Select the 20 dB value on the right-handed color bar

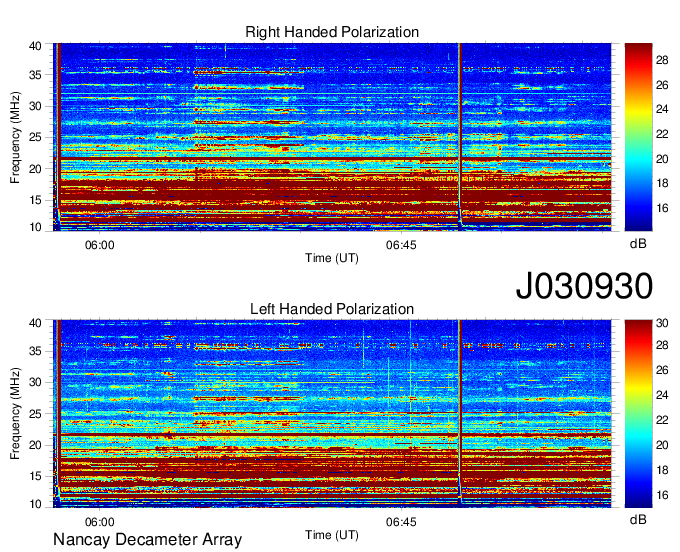(662, 159)
